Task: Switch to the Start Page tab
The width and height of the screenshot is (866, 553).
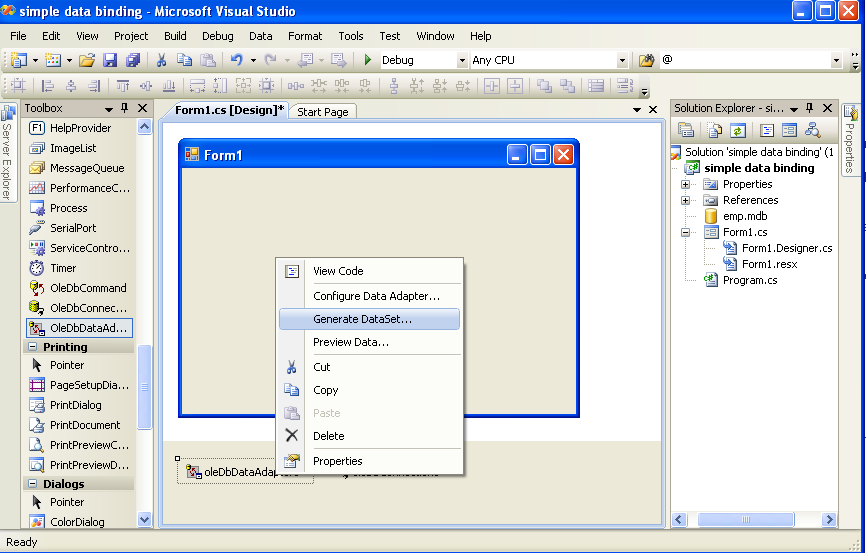Action: point(323,112)
